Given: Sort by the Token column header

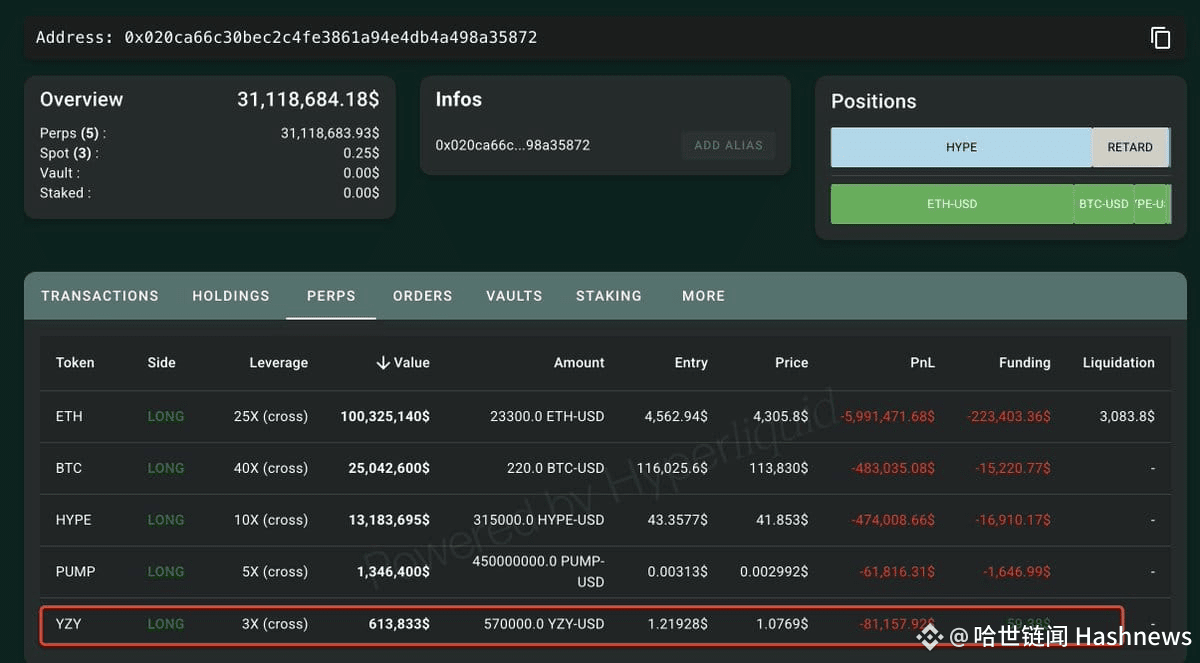Looking at the screenshot, I should coord(75,363).
